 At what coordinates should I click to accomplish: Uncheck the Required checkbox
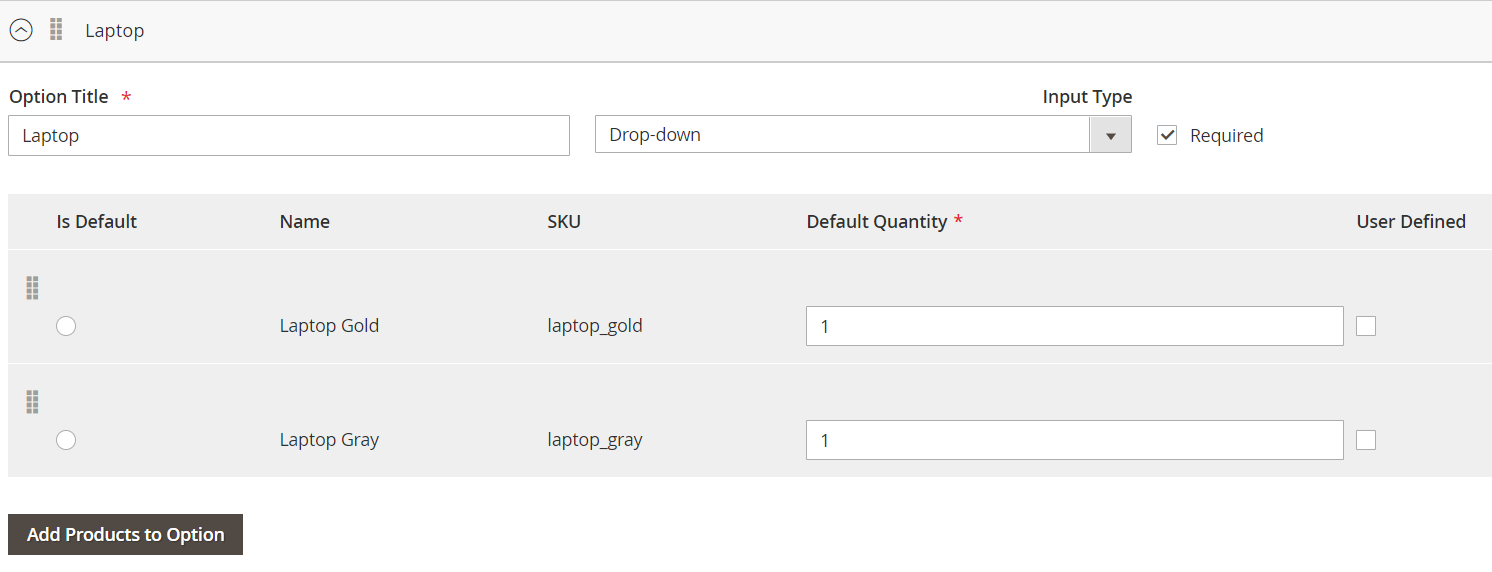(1167, 135)
